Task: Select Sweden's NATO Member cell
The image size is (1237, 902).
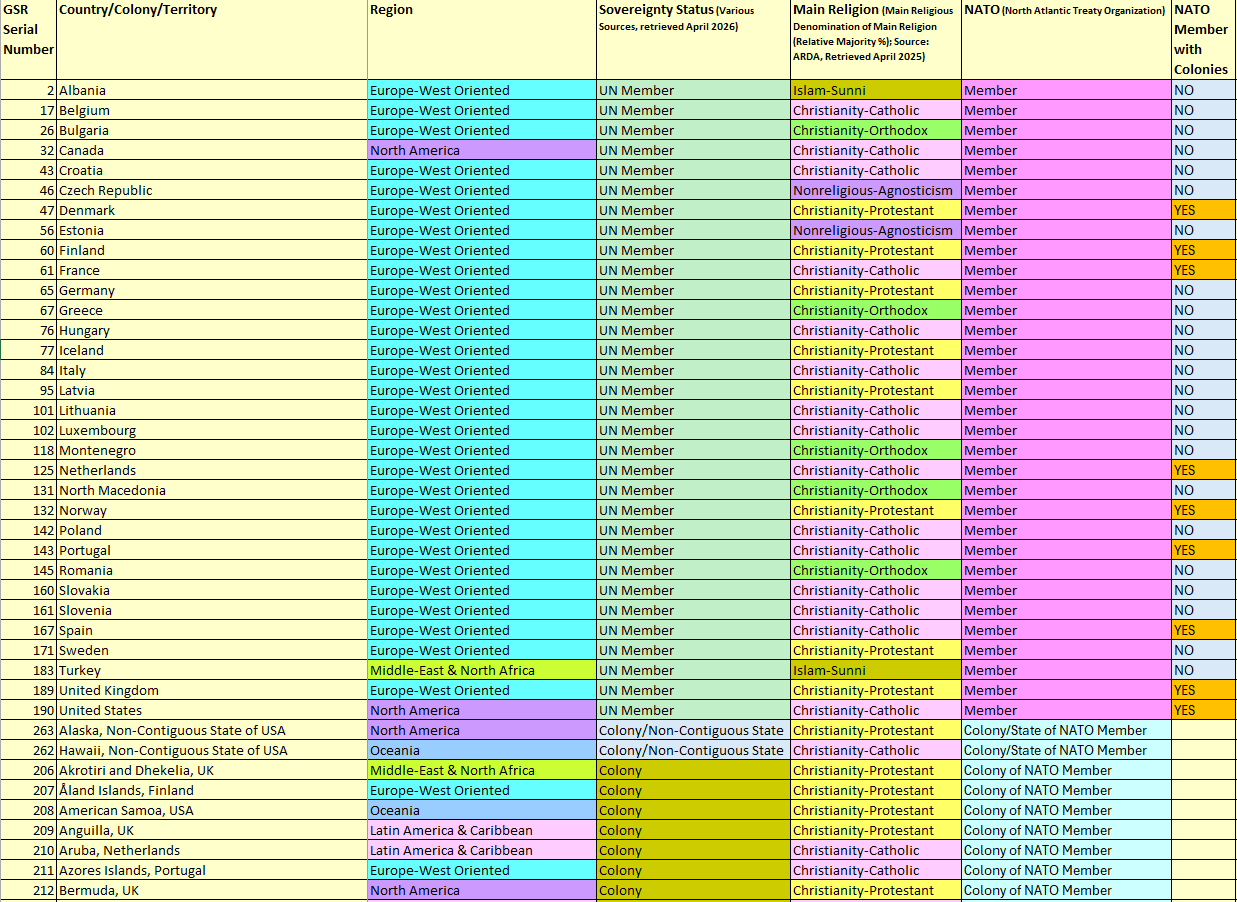Action: (x=1066, y=650)
